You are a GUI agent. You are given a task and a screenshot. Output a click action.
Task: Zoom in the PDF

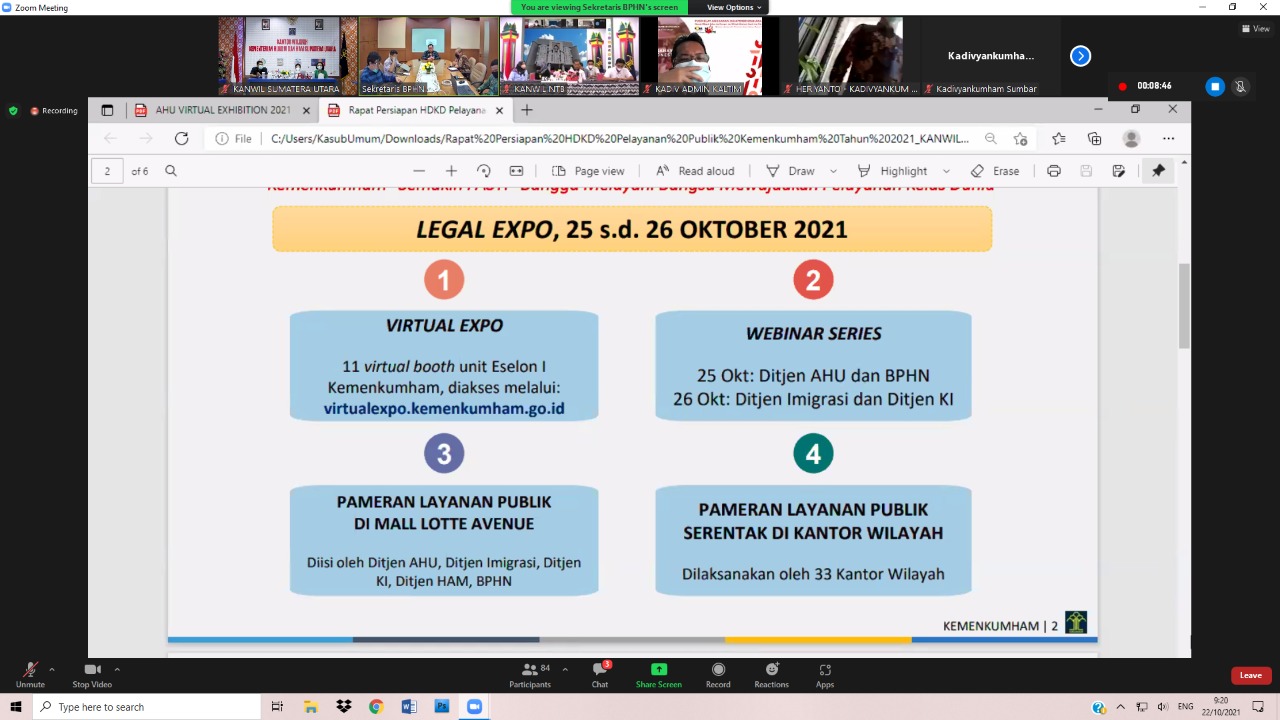click(451, 171)
